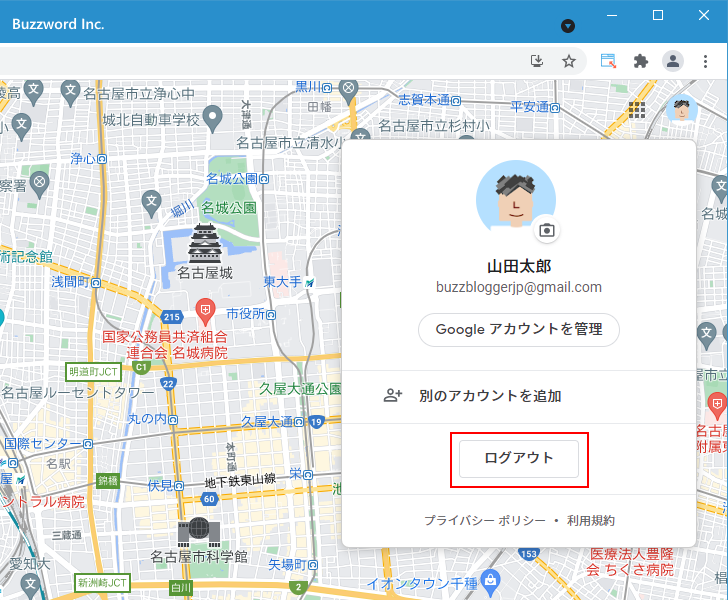Screen dimensions: 728x600
Task: Click the 明道町JCT junction sign
Action: [93, 372]
